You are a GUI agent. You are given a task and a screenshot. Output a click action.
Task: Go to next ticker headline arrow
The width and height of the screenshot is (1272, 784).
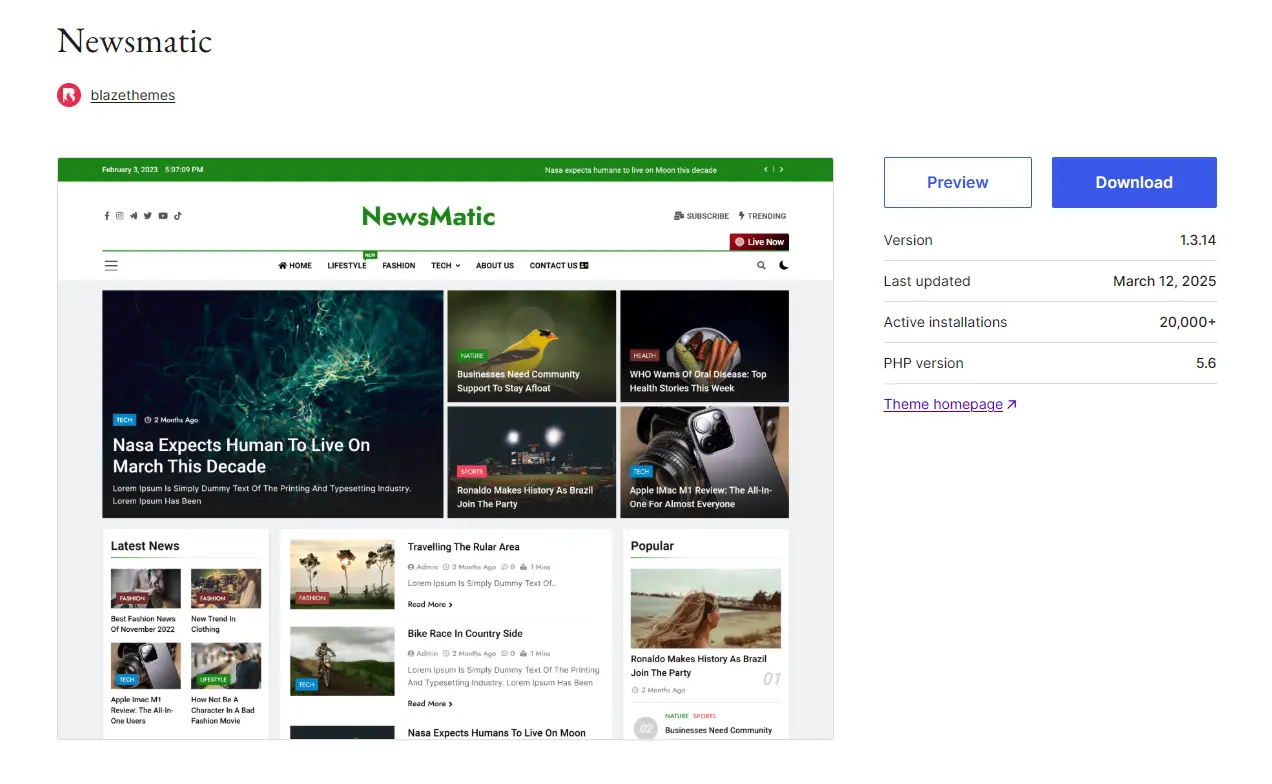782,170
